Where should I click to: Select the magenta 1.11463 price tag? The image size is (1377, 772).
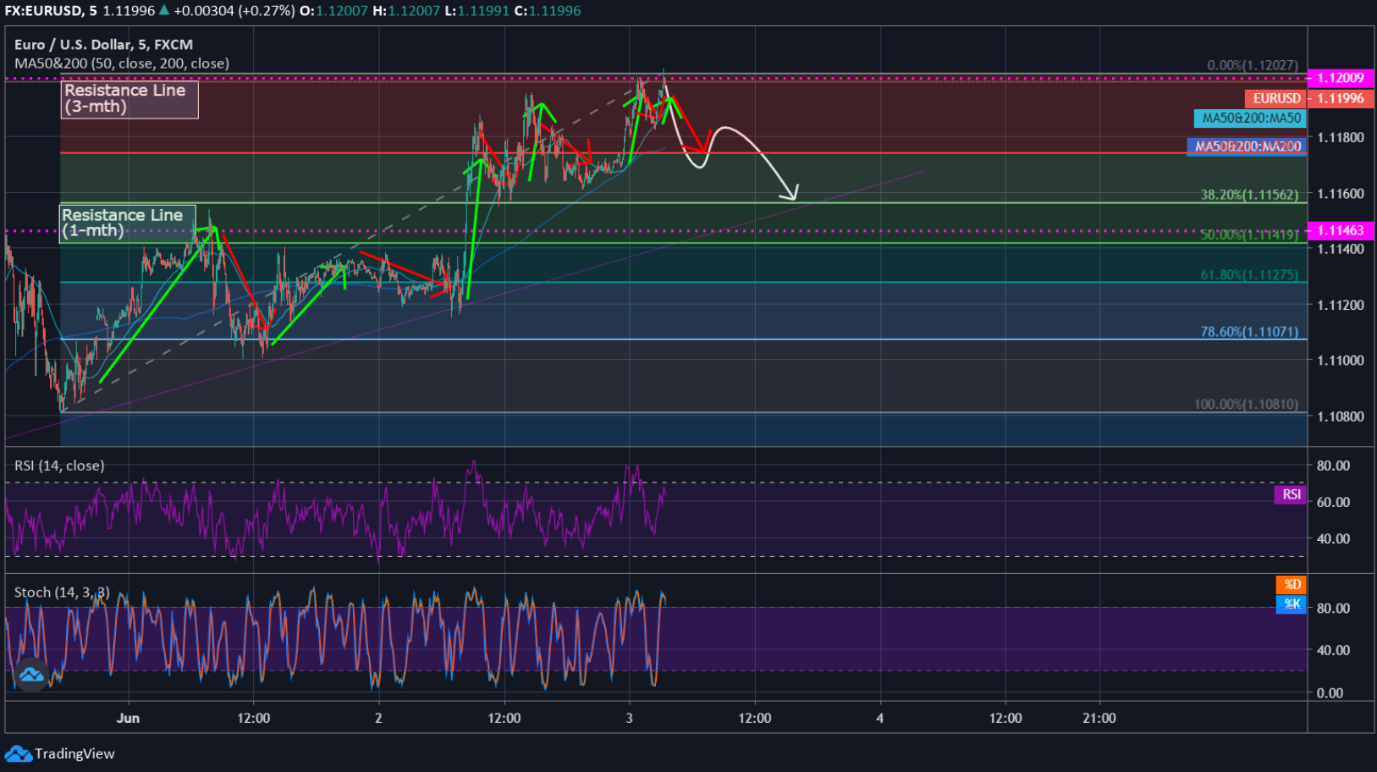(1339, 231)
